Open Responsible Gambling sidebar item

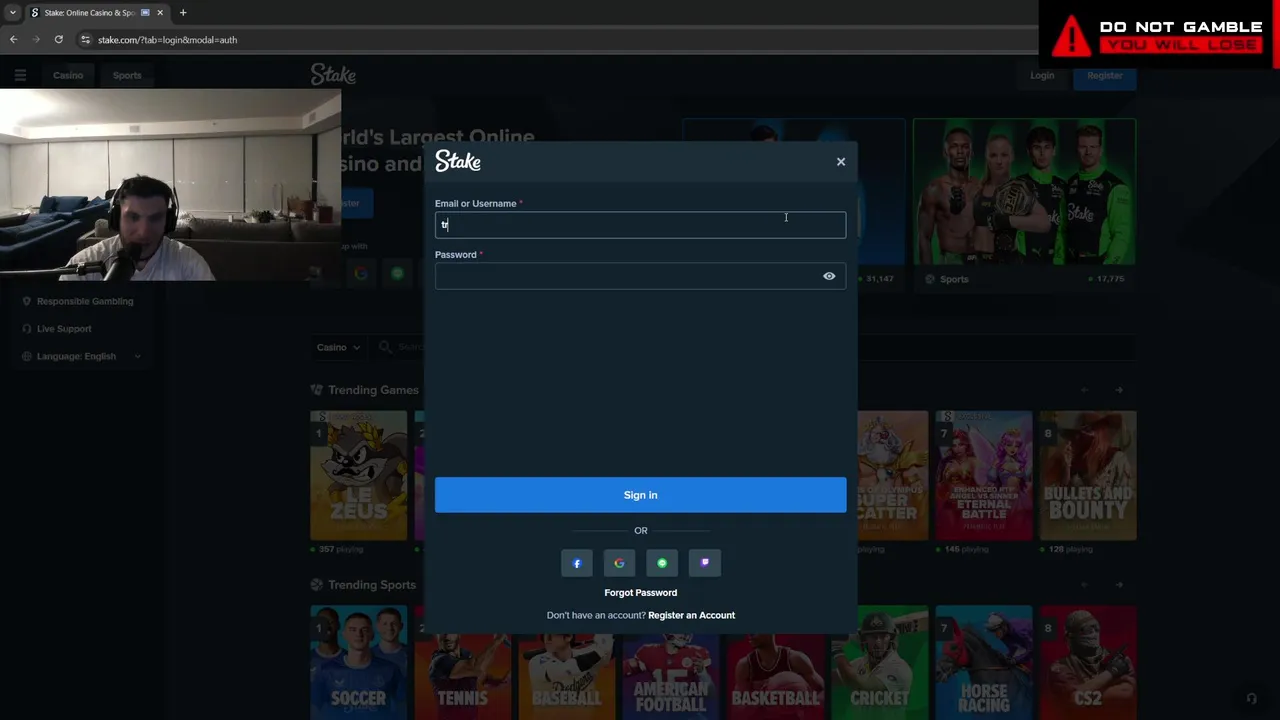(x=78, y=301)
